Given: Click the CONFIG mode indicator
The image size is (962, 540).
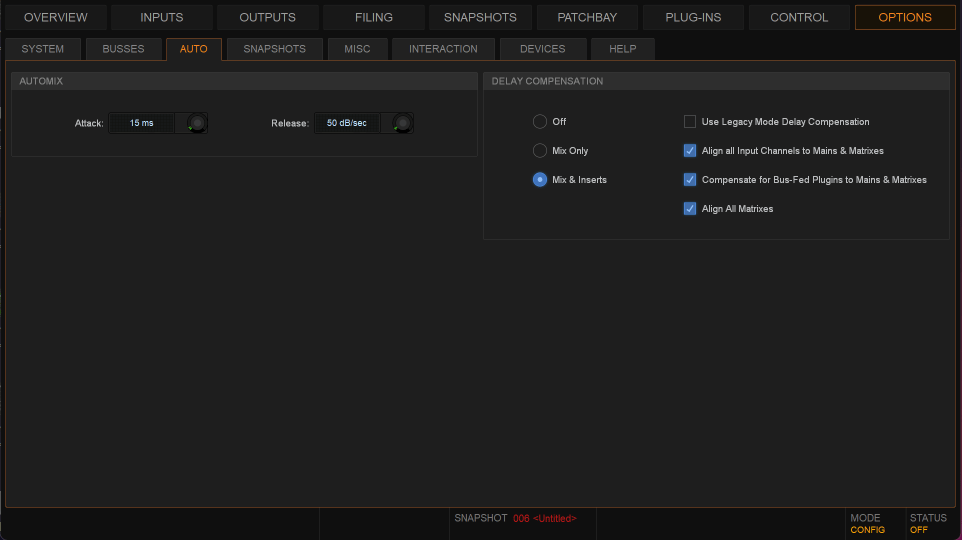Looking at the screenshot, I should click(x=868, y=530).
